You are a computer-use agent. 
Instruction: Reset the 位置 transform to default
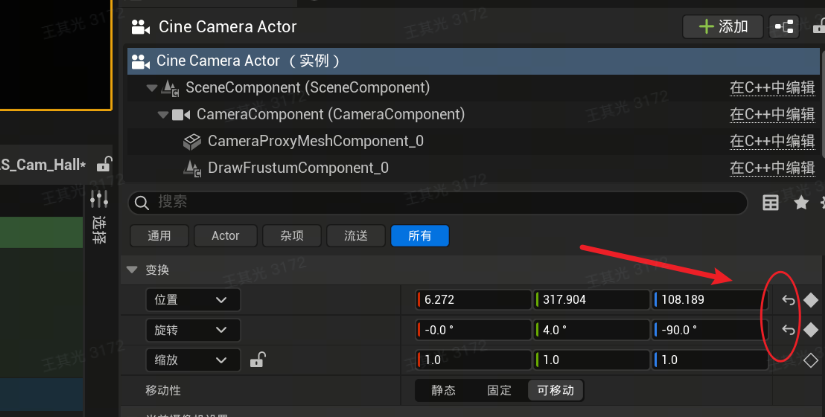[788, 300]
